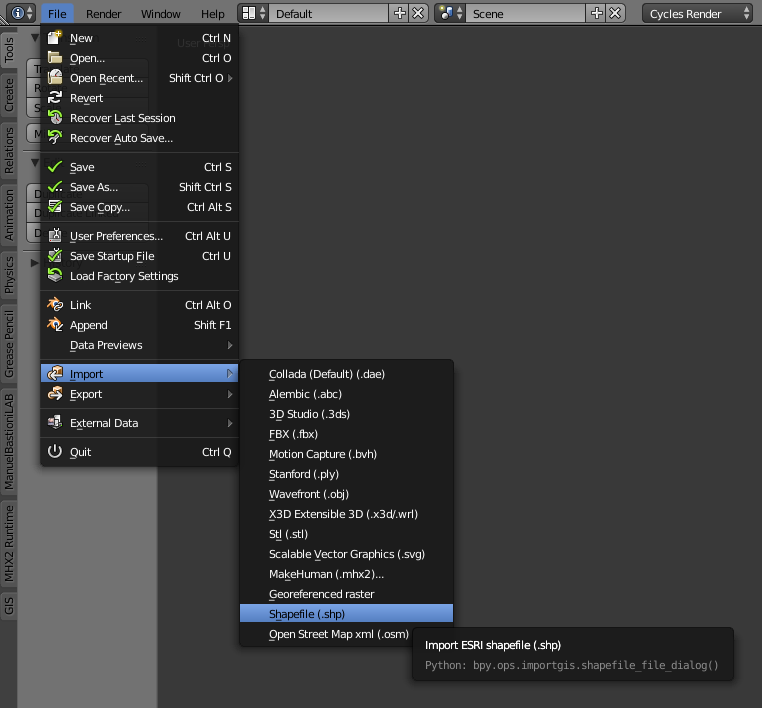Click the New file icon
Viewport: 762px width, 708px height.
[55, 37]
